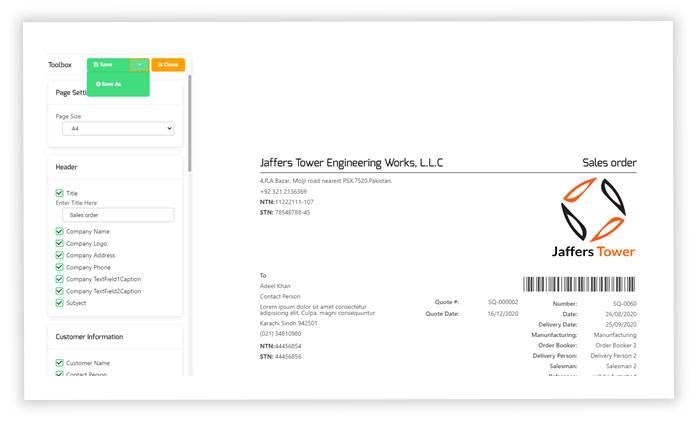Click the Sales order title in the preview

click(609, 163)
